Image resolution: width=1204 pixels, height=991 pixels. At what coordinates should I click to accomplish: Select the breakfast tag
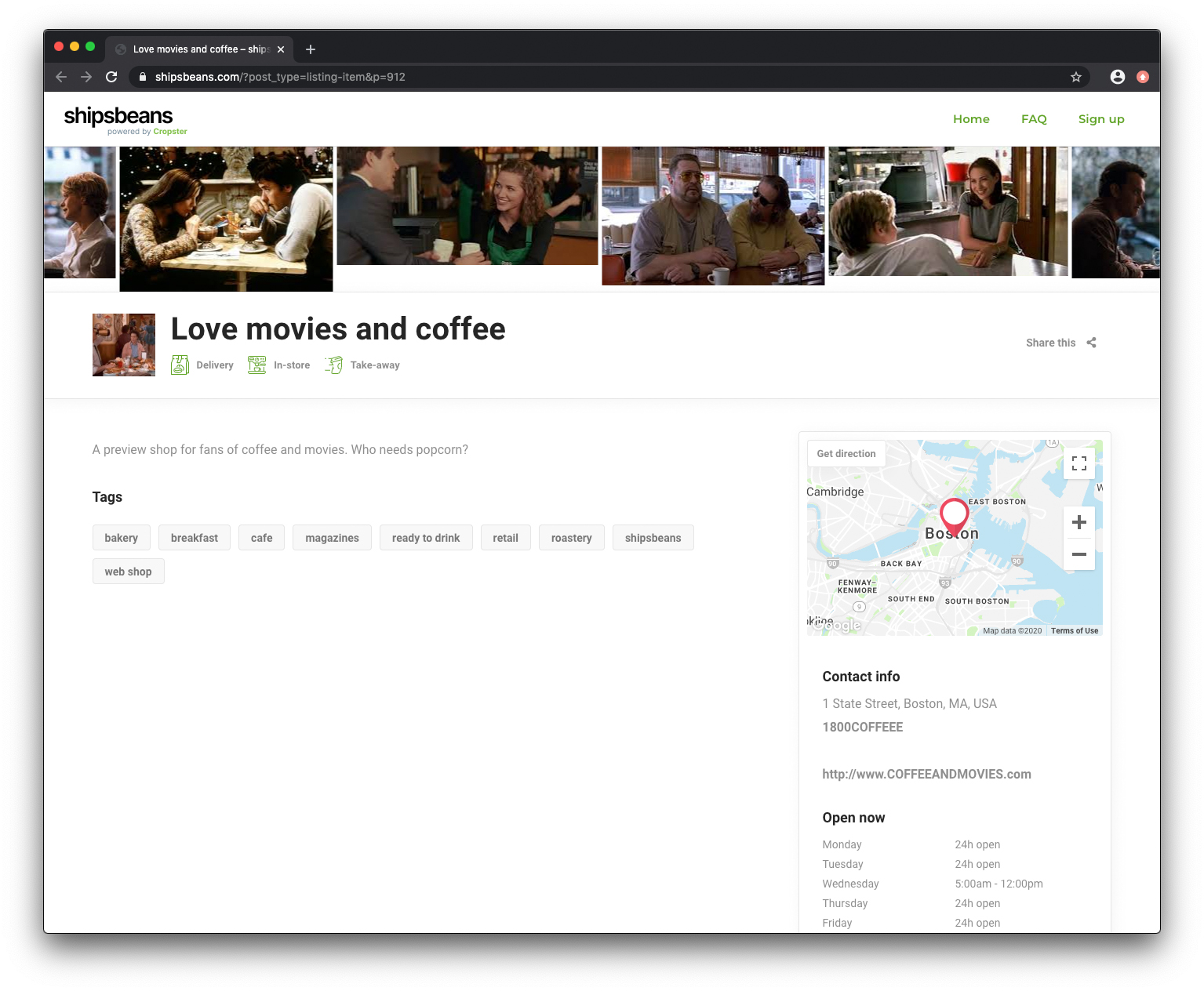point(195,538)
